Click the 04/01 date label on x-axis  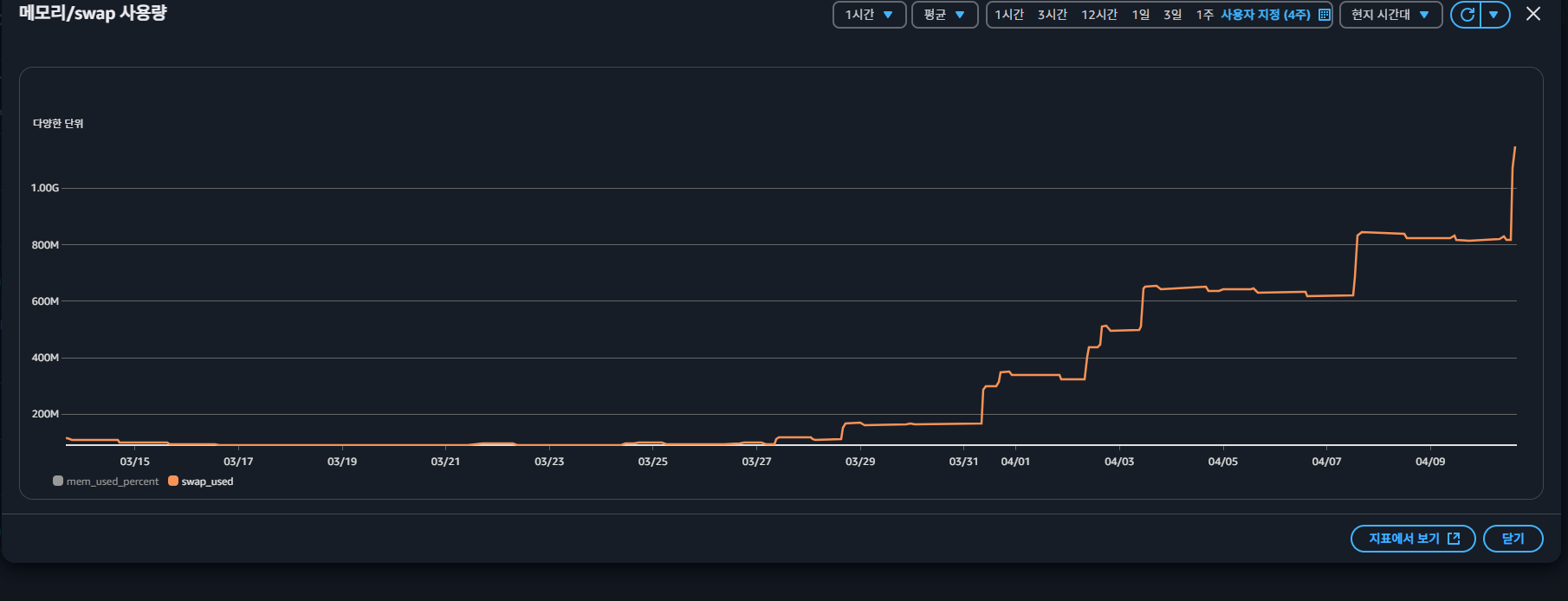[x=1015, y=462]
